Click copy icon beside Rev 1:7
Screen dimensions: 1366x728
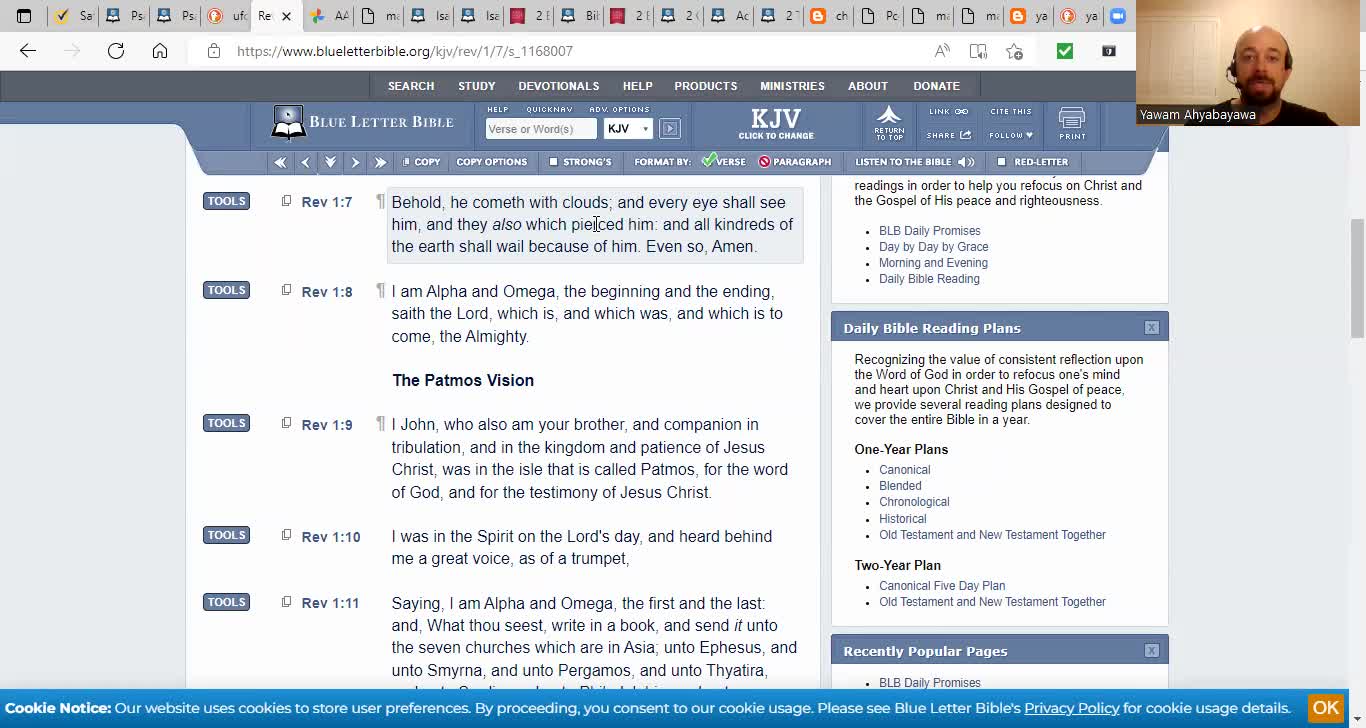click(286, 201)
